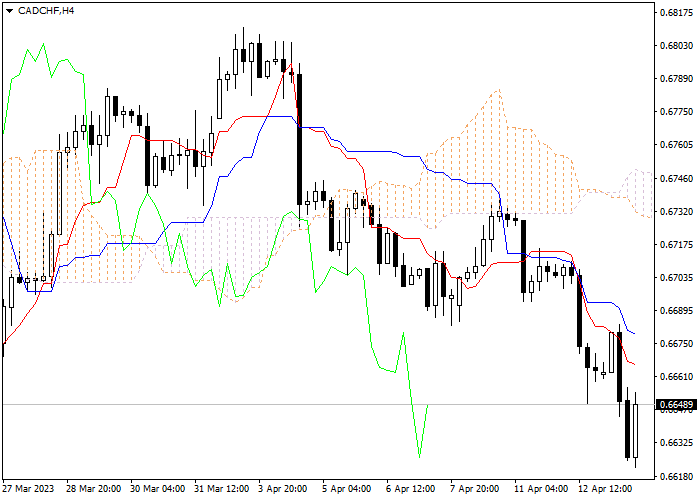Select the 7 Apr 20:00 time label
The image size is (700, 500).
click(475, 489)
